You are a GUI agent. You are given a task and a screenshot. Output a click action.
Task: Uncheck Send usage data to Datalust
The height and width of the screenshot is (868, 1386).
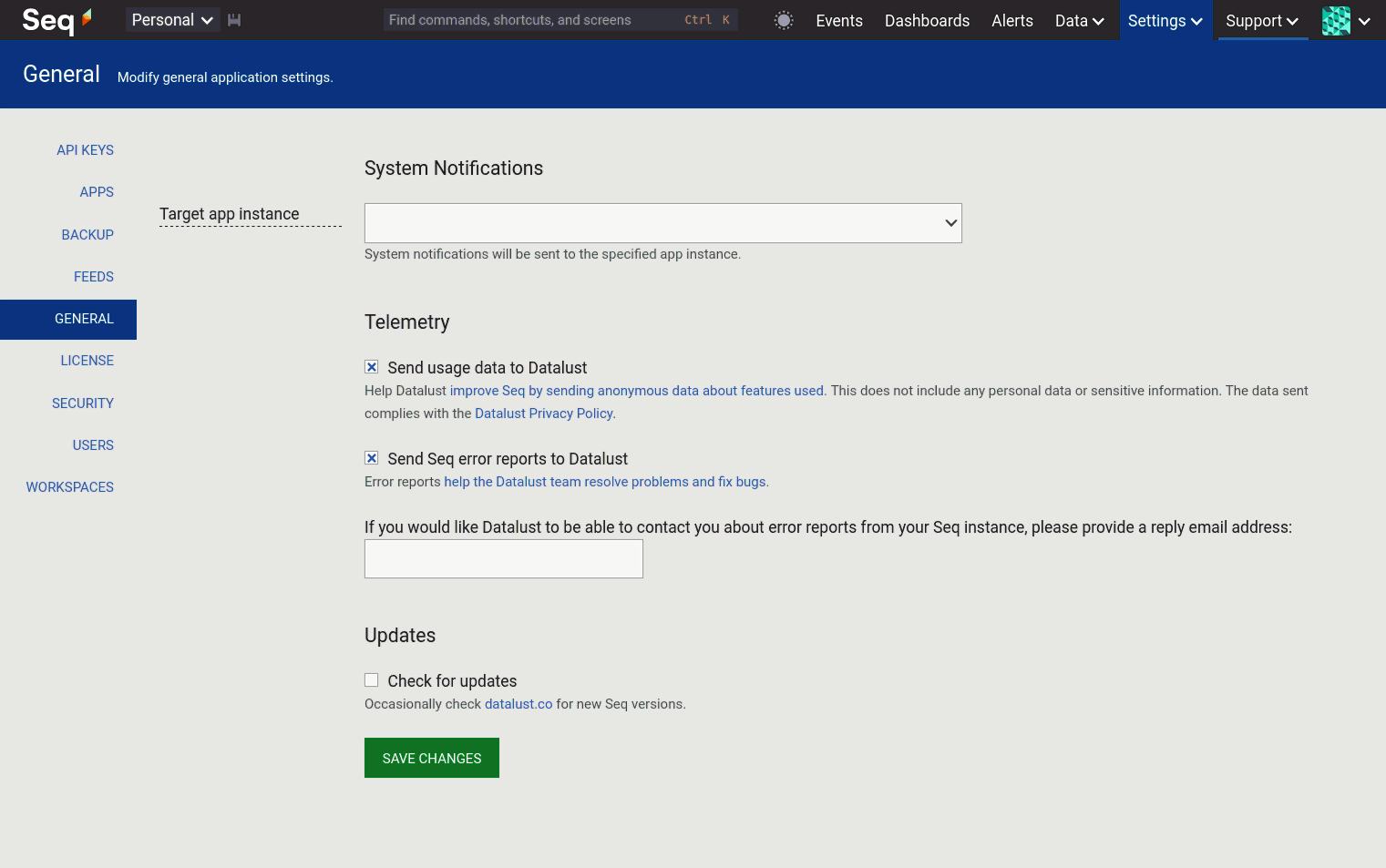coord(372,367)
